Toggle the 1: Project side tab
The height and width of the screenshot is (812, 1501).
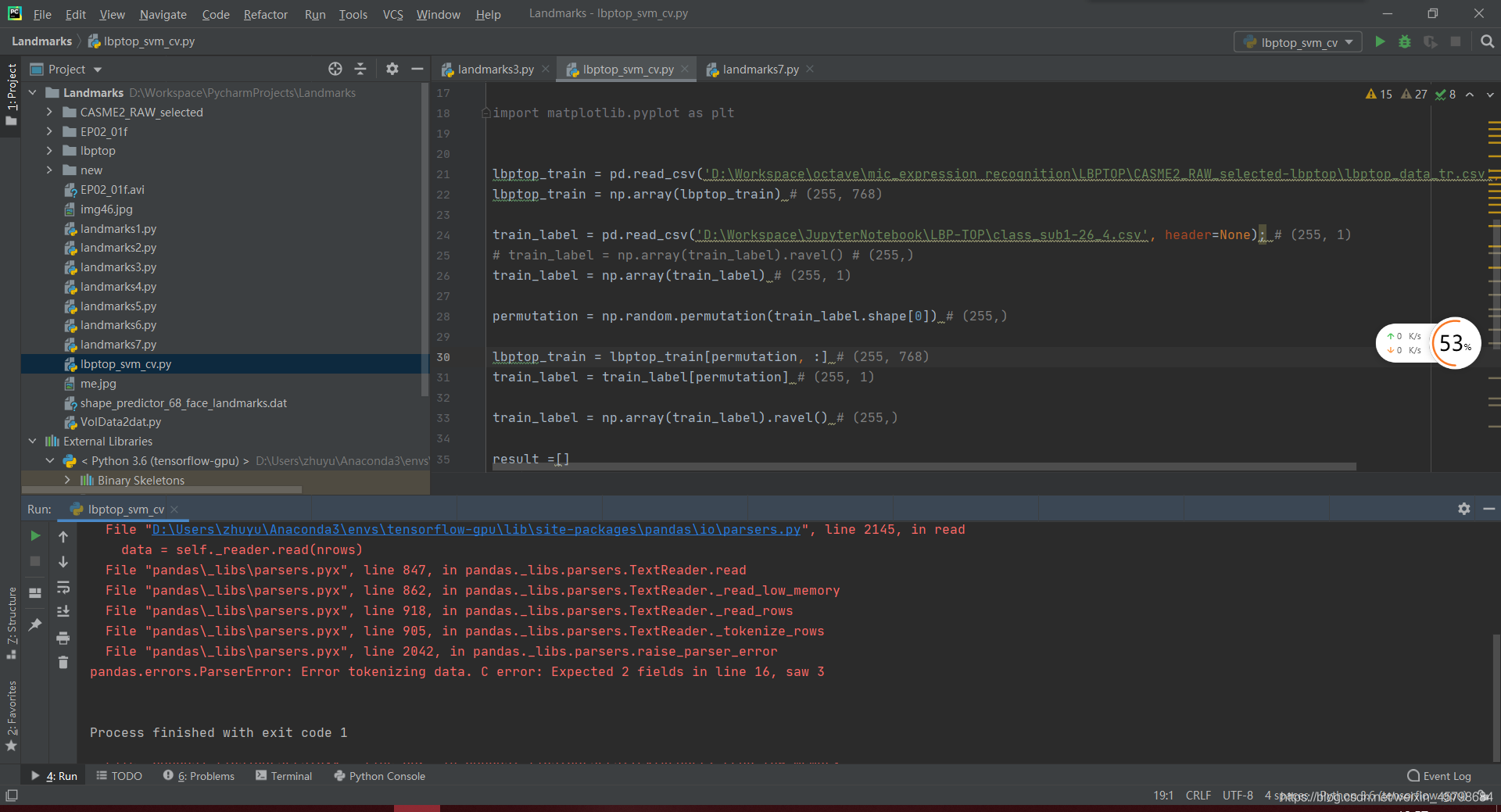[x=12, y=94]
